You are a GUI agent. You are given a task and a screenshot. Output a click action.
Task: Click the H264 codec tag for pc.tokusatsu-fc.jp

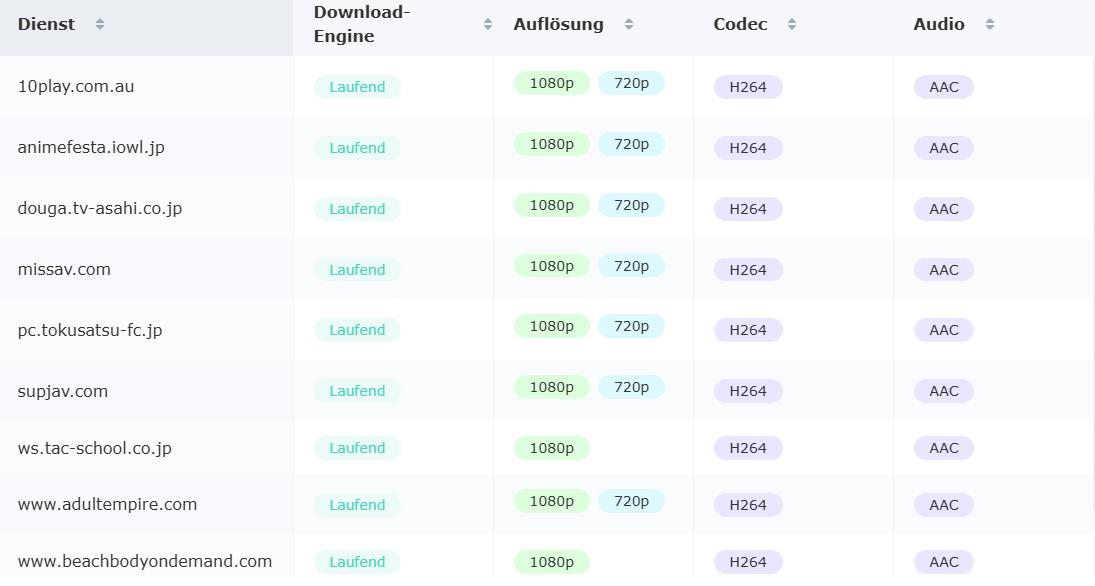tap(748, 330)
